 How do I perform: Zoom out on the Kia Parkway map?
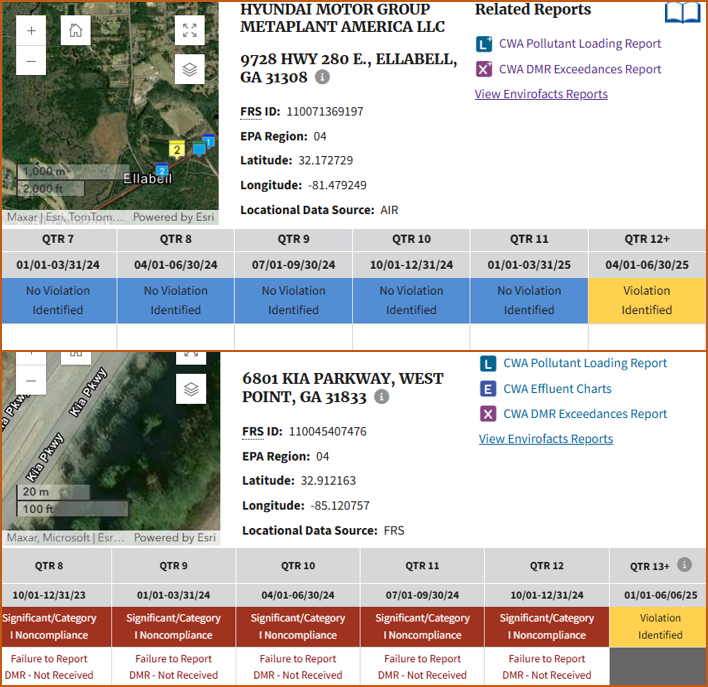(31, 381)
